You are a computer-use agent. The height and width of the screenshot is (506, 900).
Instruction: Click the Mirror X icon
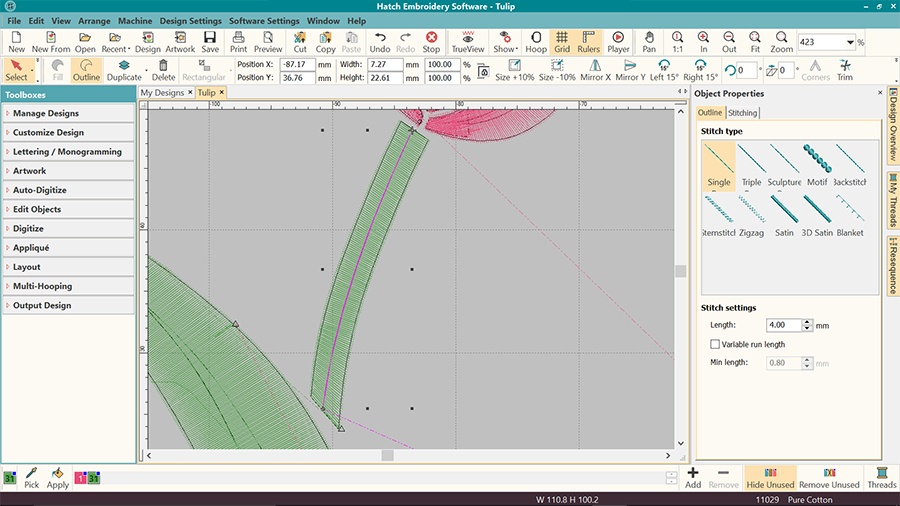[x=595, y=70]
